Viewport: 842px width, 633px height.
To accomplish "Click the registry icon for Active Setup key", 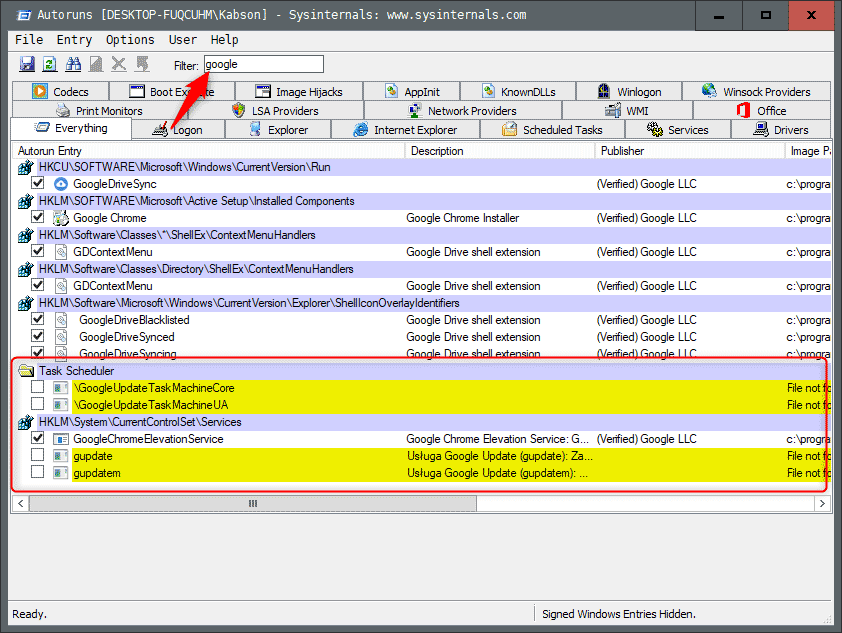I will (x=26, y=201).
